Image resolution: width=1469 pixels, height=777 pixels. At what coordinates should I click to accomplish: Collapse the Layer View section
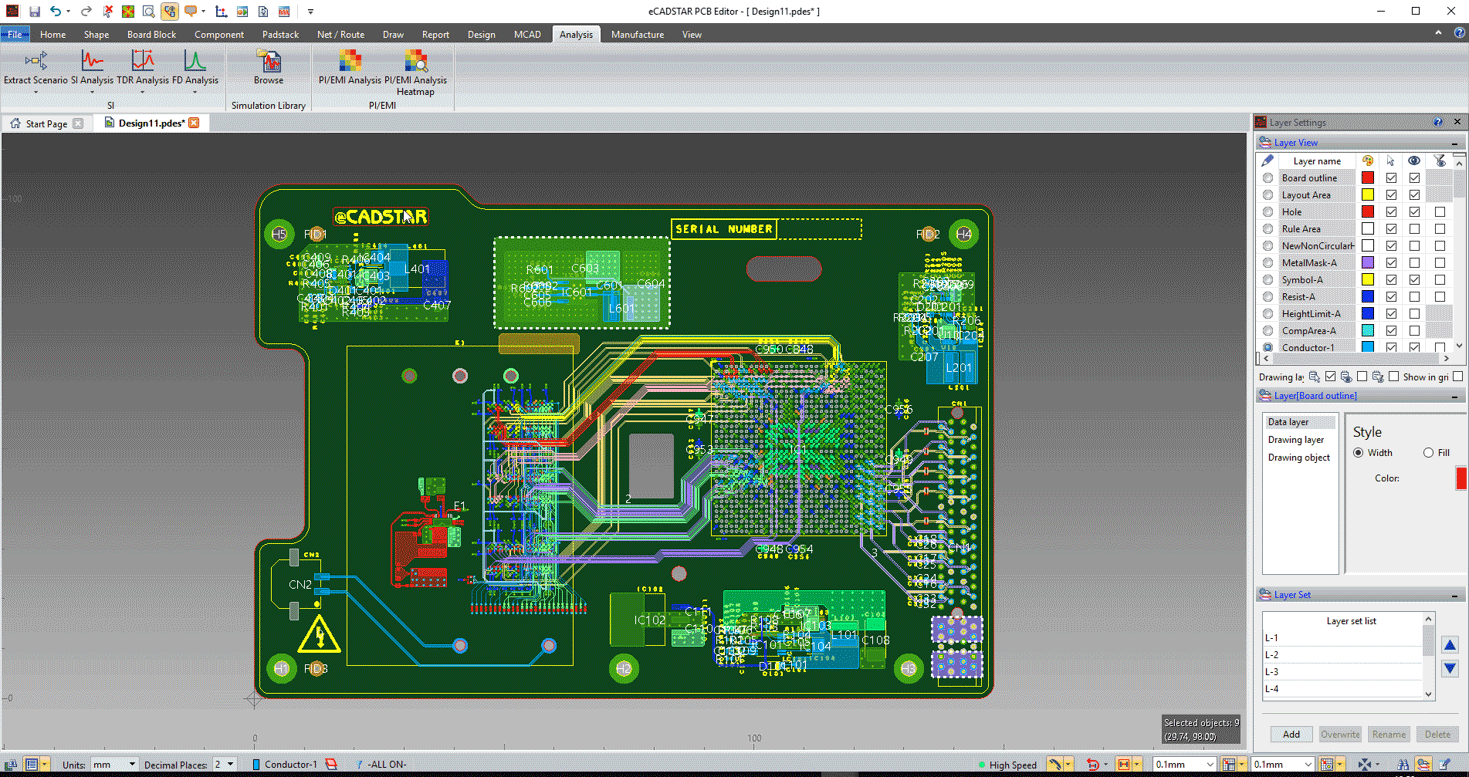pyautogui.click(x=1455, y=143)
